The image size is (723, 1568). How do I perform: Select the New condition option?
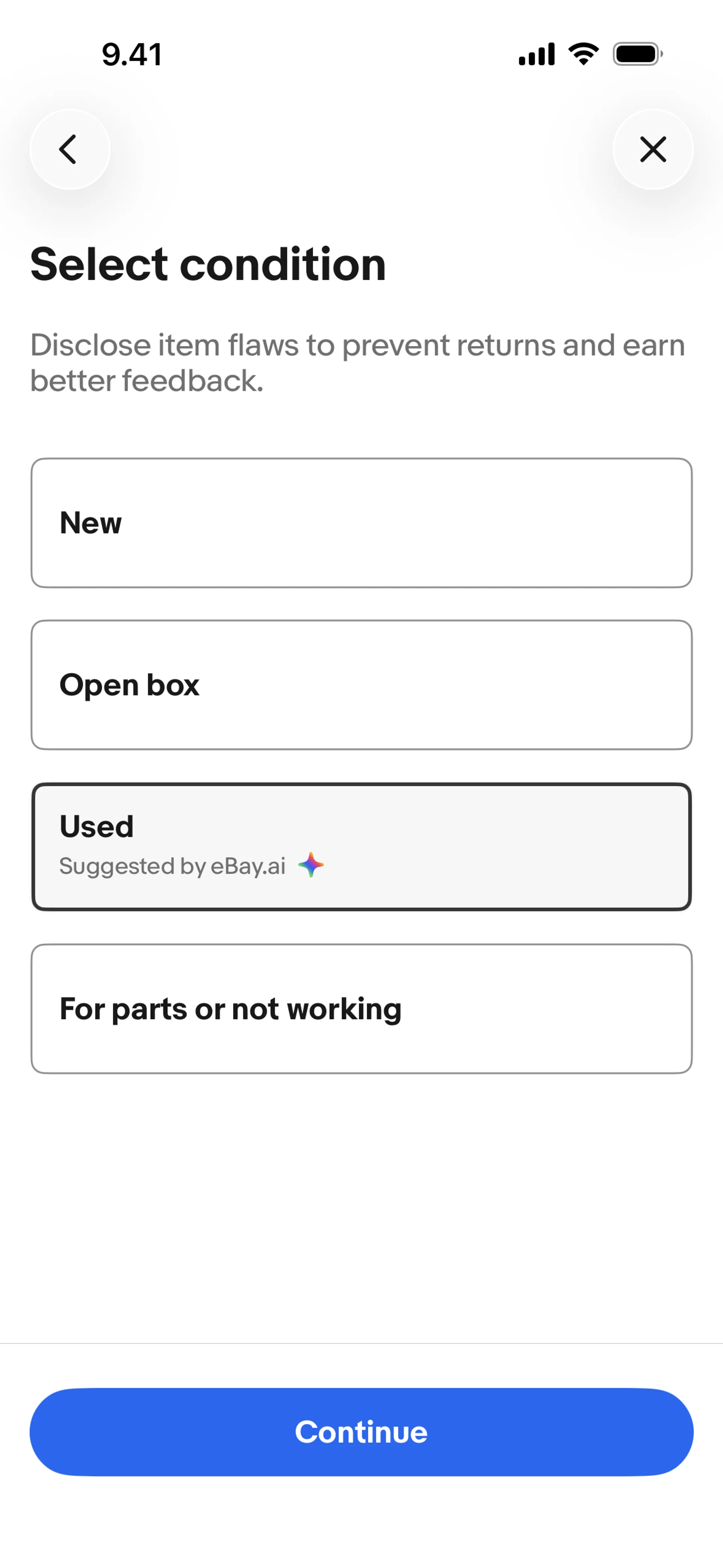tap(361, 523)
